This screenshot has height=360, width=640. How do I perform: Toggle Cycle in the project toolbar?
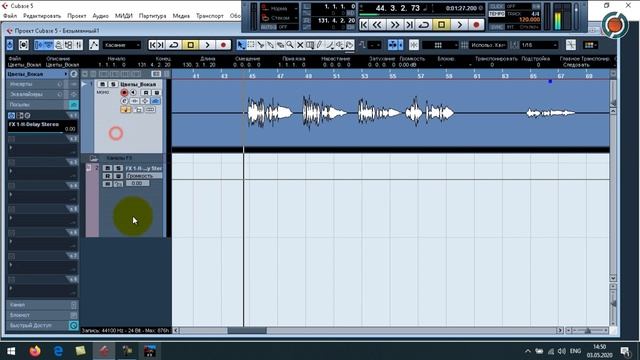(x=174, y=45)
